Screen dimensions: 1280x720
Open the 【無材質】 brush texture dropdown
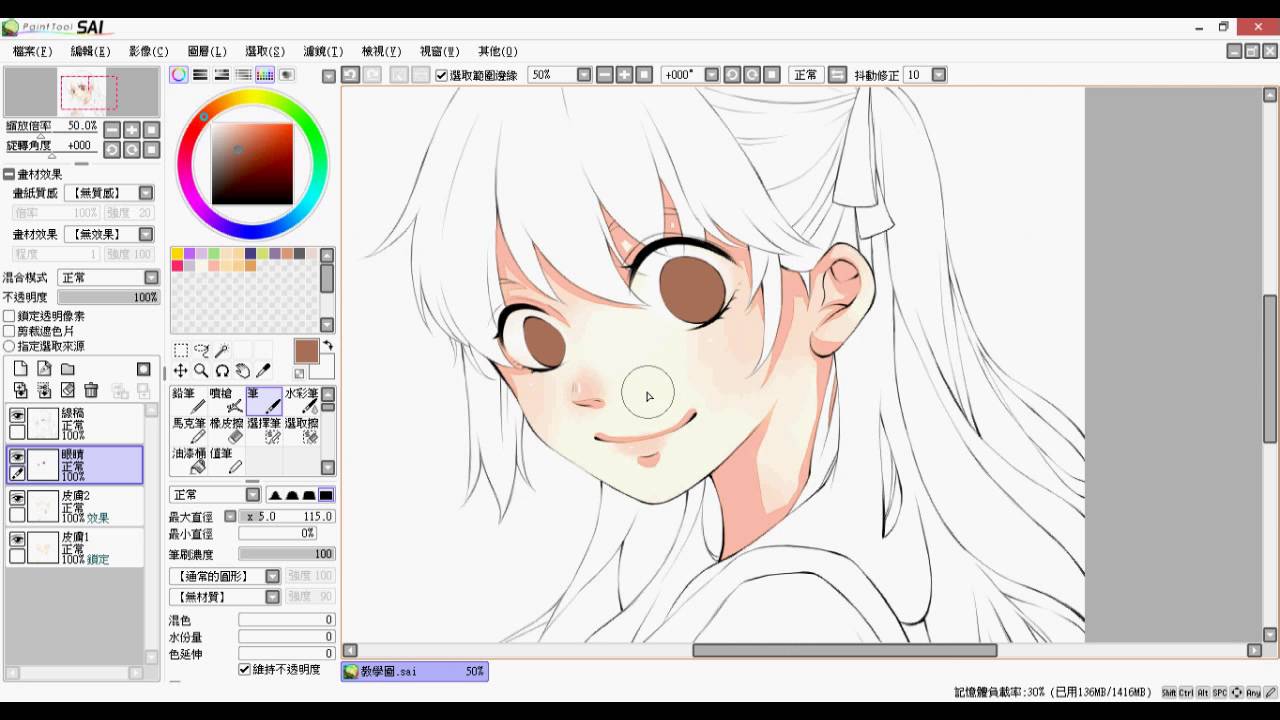224,597
